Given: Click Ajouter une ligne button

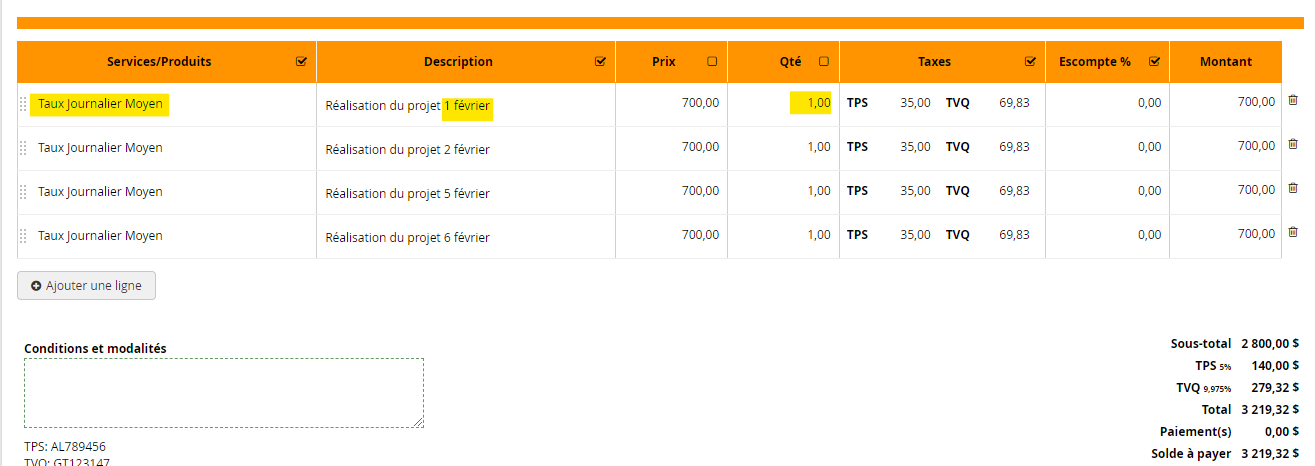Looking at the screenshot, I should (x=87, y=286).
